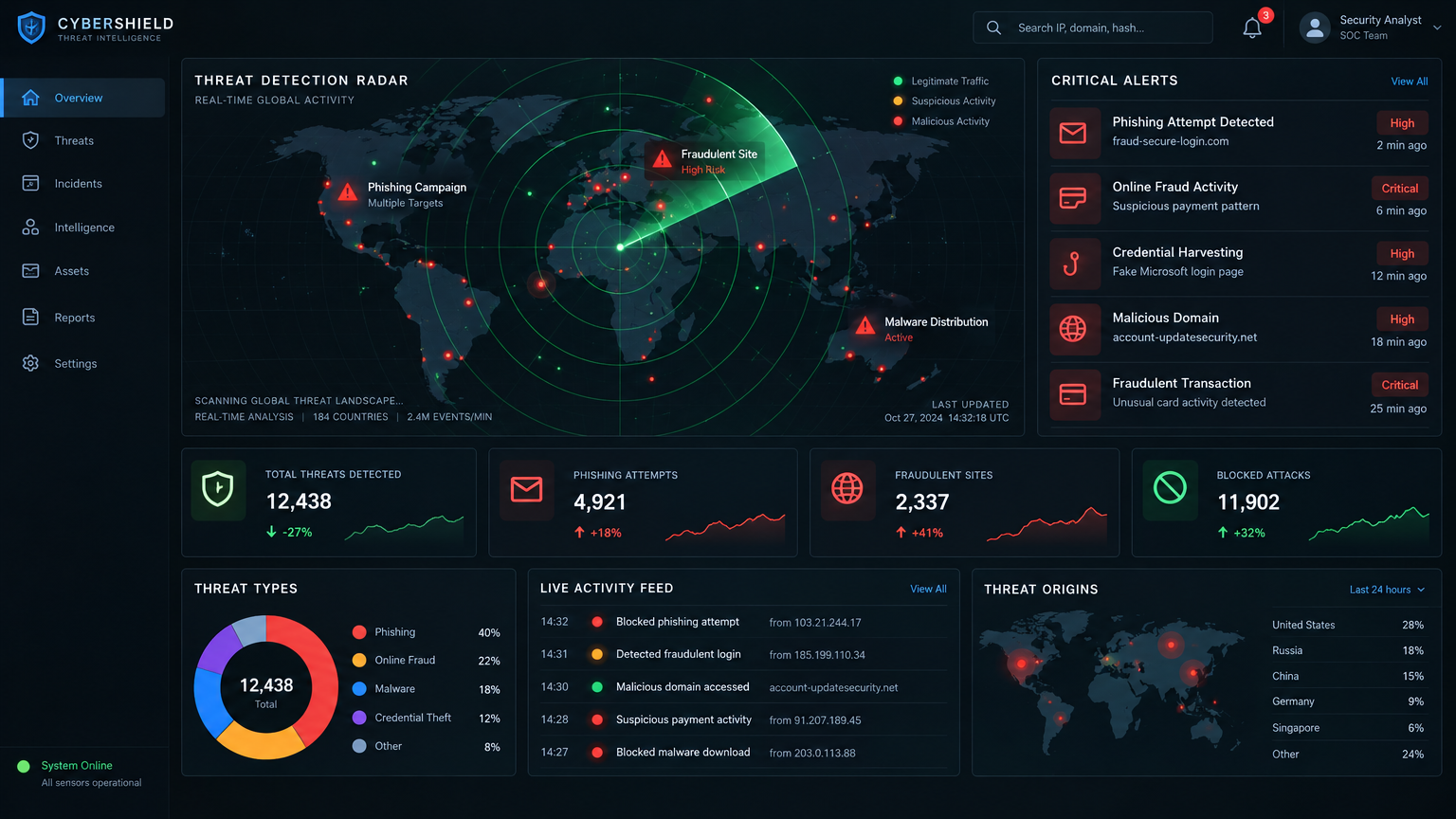
Task: Open the Fraudulent Transaction alert
Action: 1239,394
